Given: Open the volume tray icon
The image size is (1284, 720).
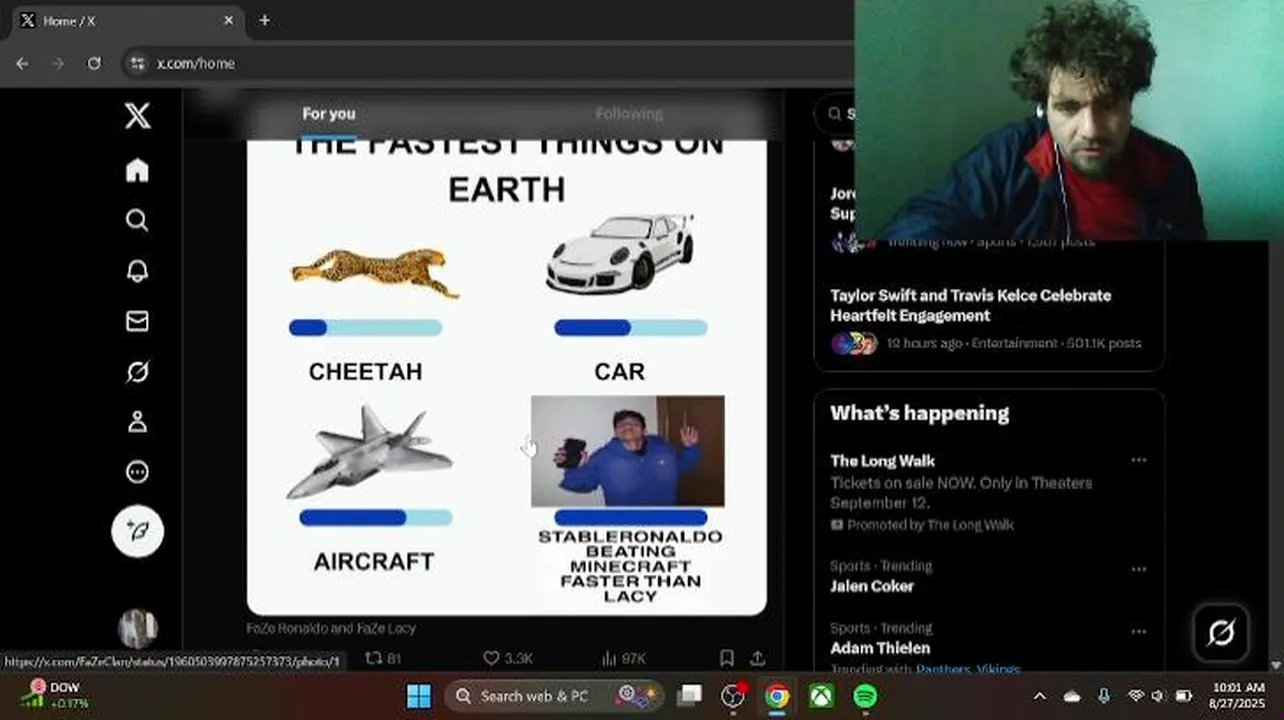Looking at the screenshot, I should [1159, 696].
